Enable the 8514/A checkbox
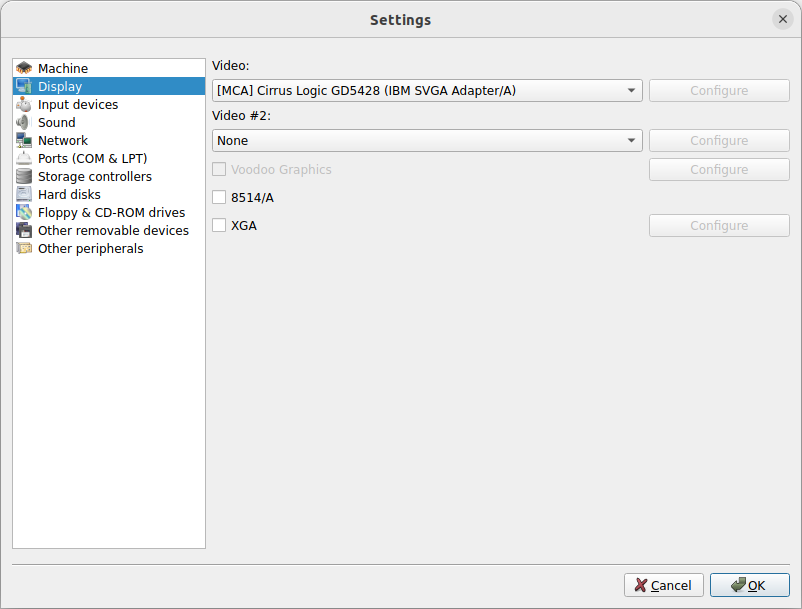802x609 pixels. (218, 197)
